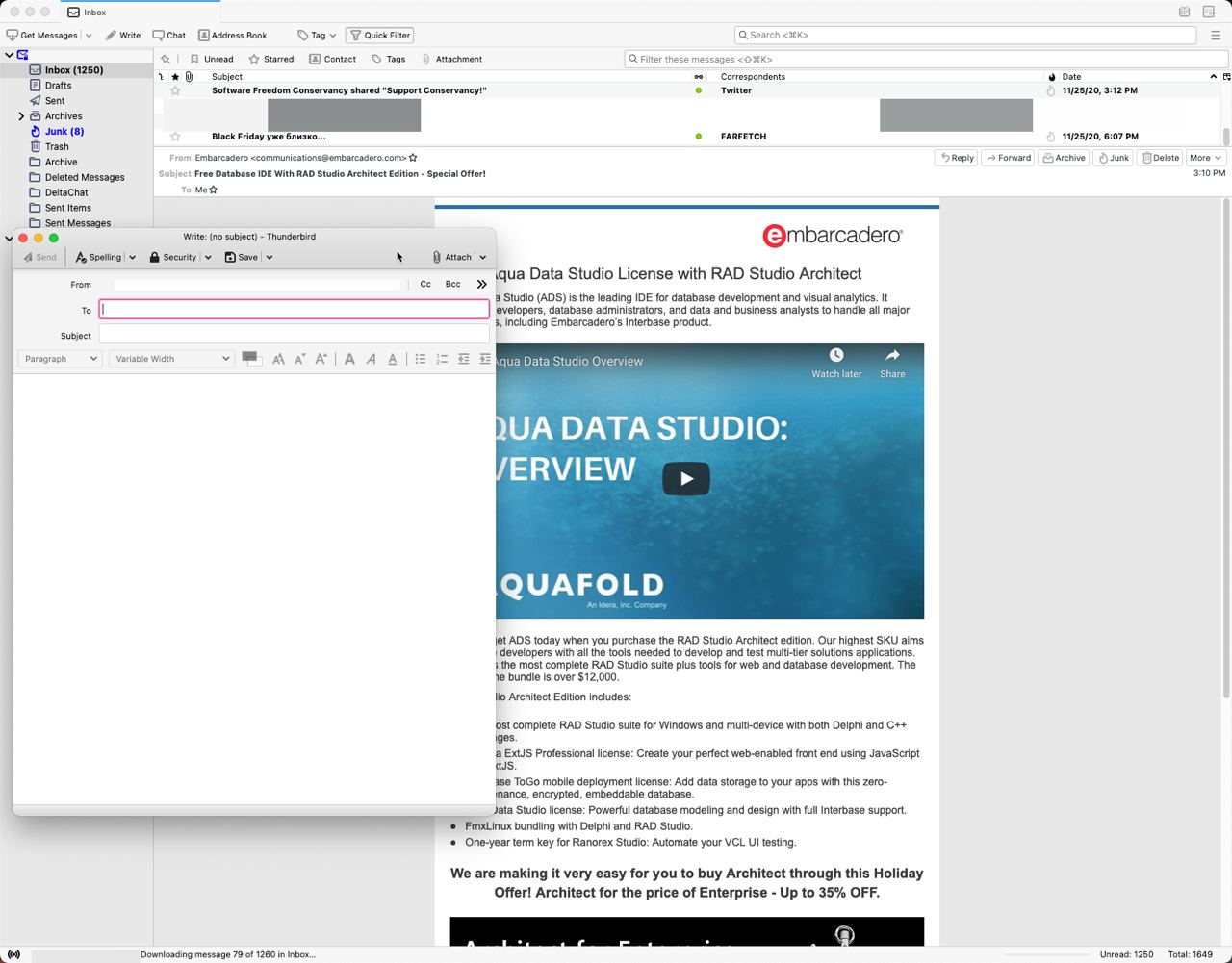Viewport: 1232px width, 963px height.
Task: Open the Paragraph style dropdown
Action: coord(60,359)
